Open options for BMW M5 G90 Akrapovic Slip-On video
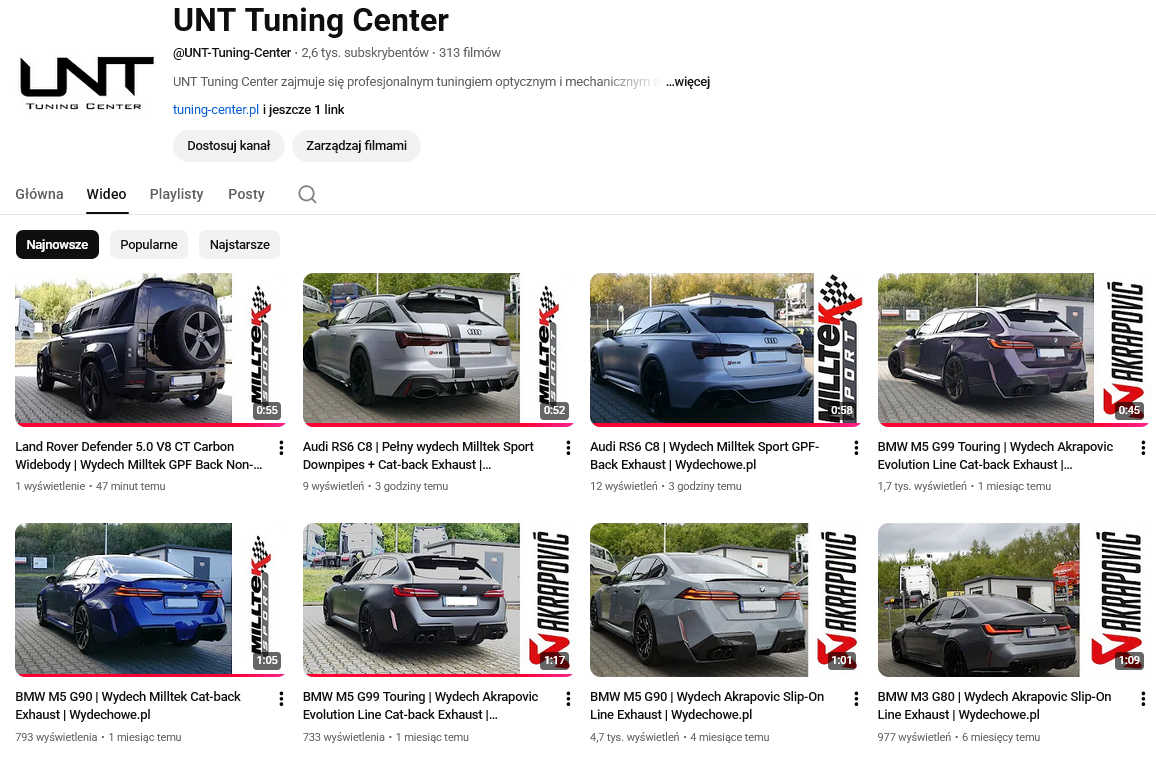This screenshot has width=1156, height=761. click(x=856, y=698)
